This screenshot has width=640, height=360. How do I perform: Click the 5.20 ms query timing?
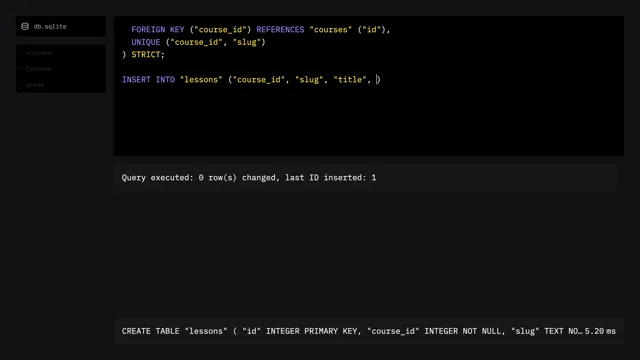click(x=600, y=331)
